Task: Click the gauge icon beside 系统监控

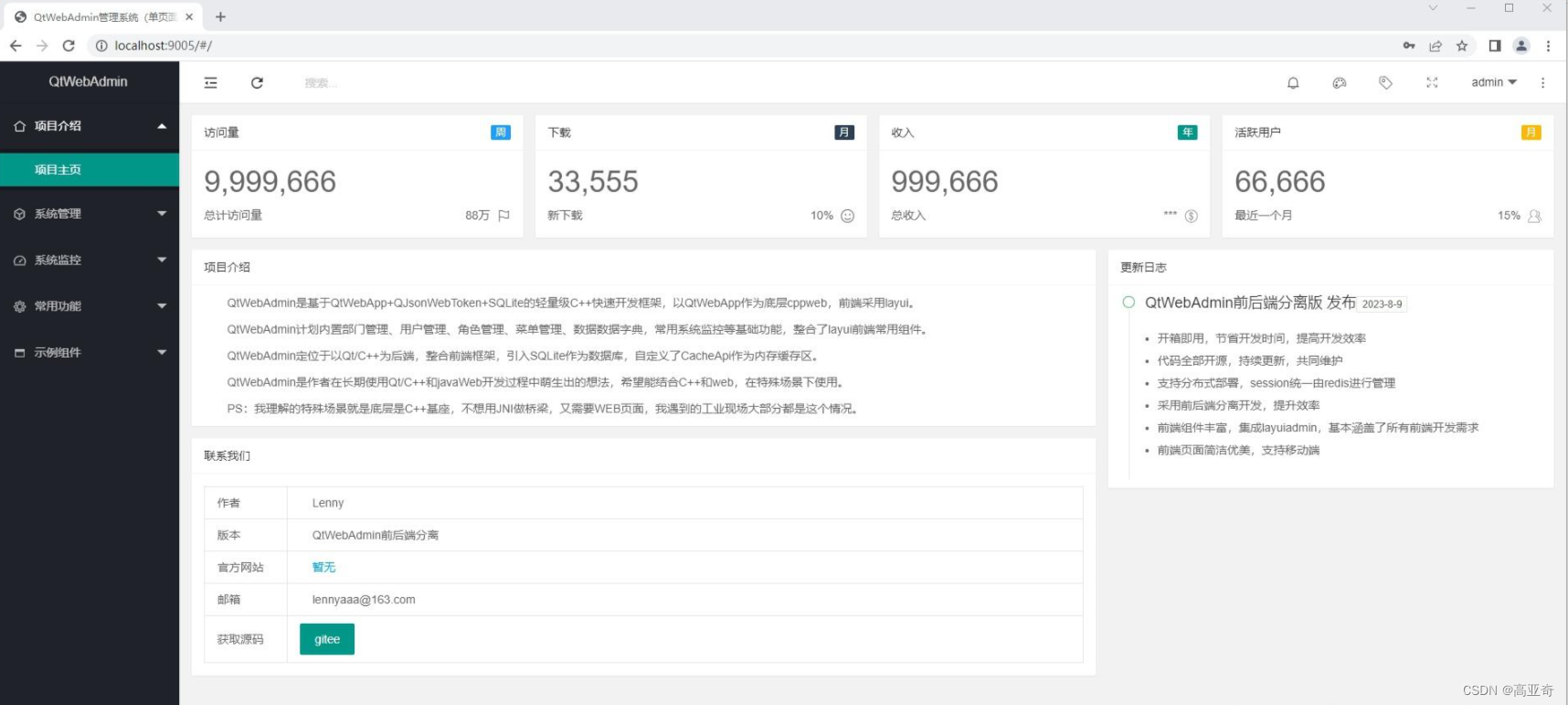Action: click(x=19, y=261)
